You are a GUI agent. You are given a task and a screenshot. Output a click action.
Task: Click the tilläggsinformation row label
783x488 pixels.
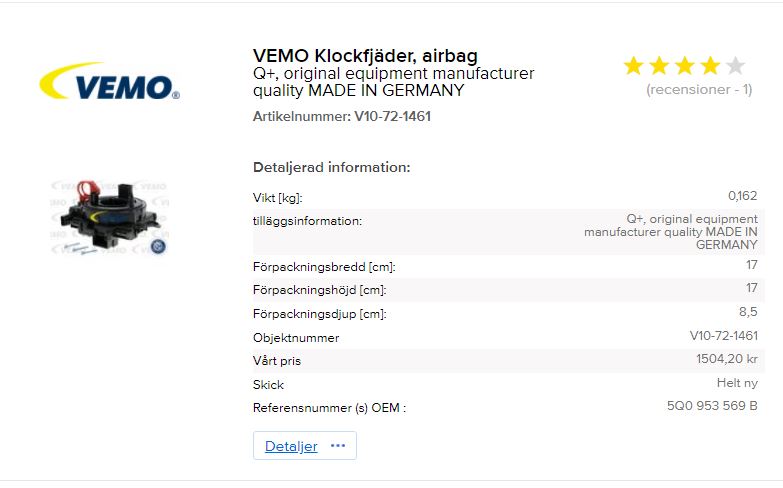click(308, 220)
